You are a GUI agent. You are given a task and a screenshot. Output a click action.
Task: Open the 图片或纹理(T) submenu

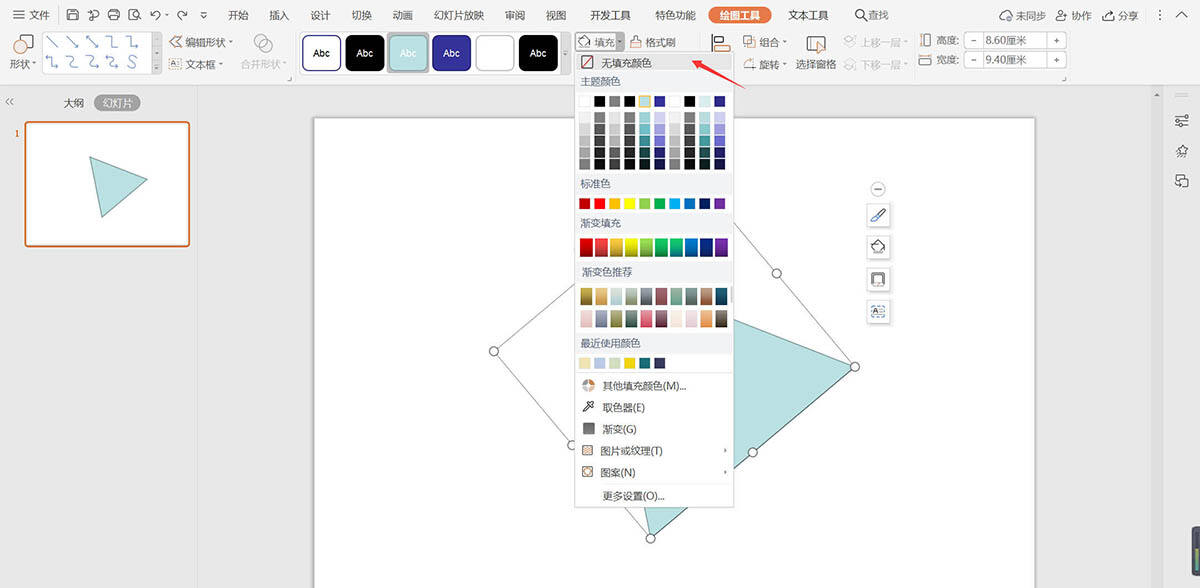654,451
